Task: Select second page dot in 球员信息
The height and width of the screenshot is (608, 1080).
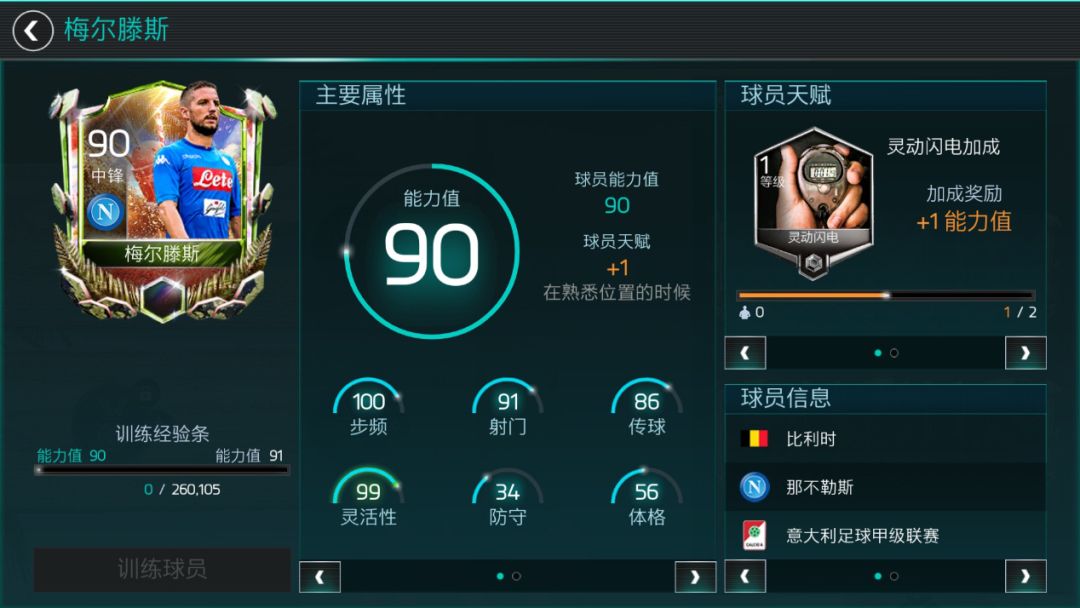Action: click(894, 576)
